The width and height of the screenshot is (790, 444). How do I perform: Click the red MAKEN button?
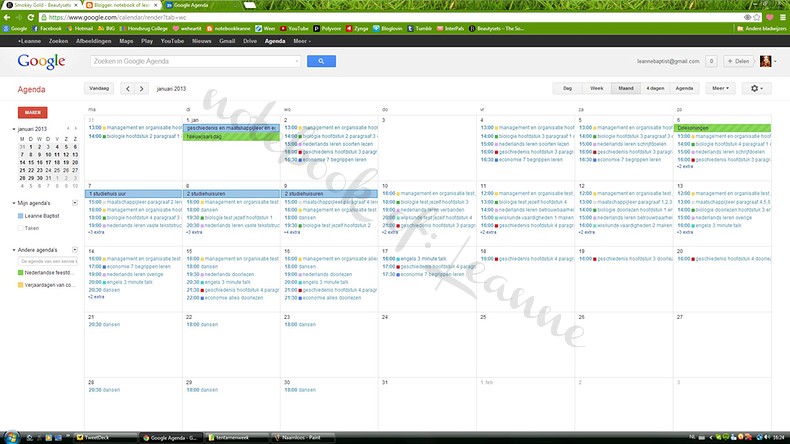tap(33, 112)
